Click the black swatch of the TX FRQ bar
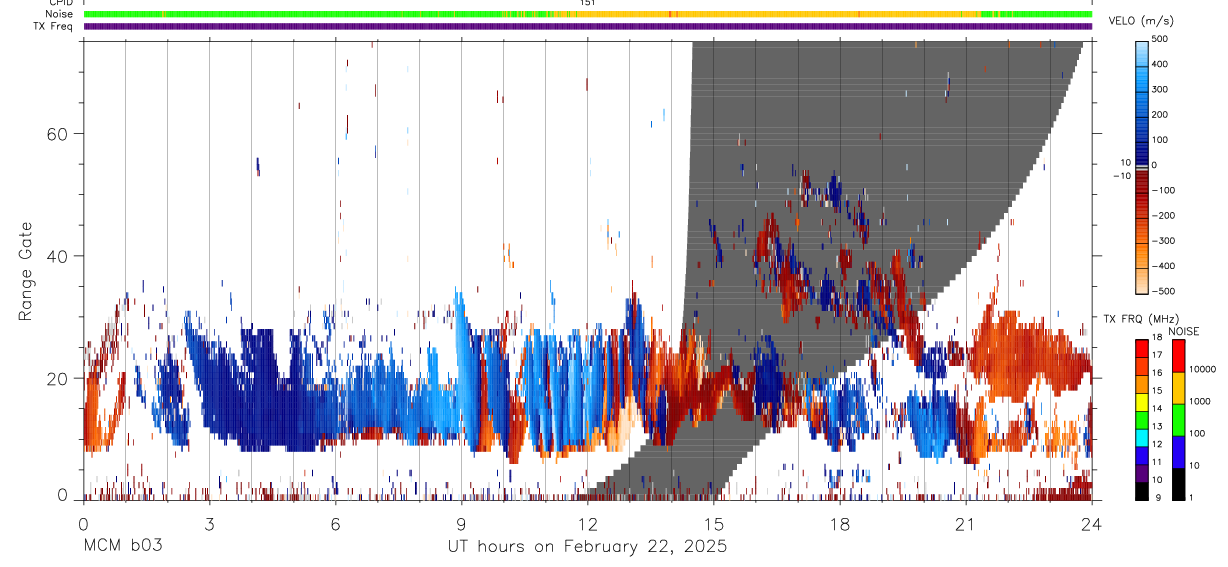 click(1142, 491)
